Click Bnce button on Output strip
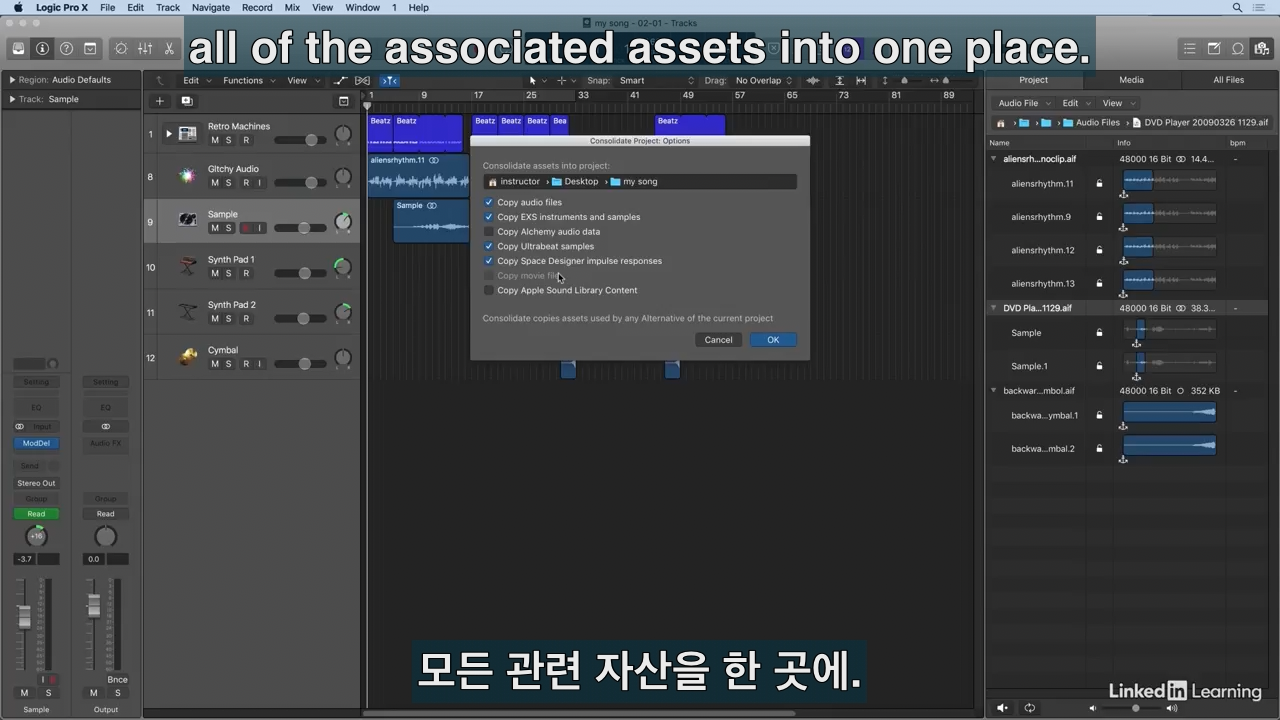The image size is (1280, 720). (x=117, y=680)
